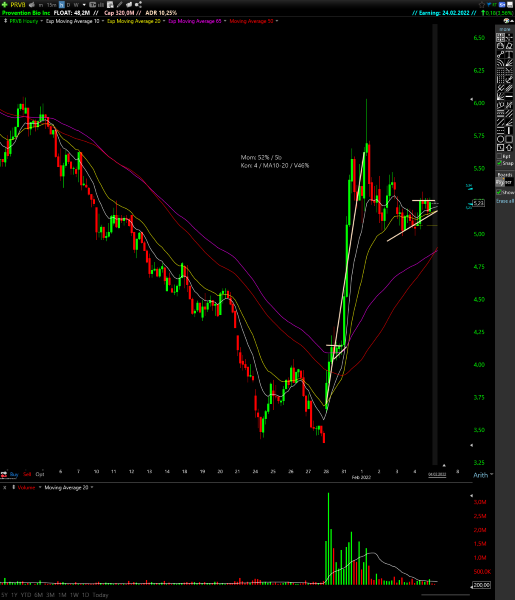Toggle the Snap checkbox
Screen dimensions: 515x600
point(499,163)
